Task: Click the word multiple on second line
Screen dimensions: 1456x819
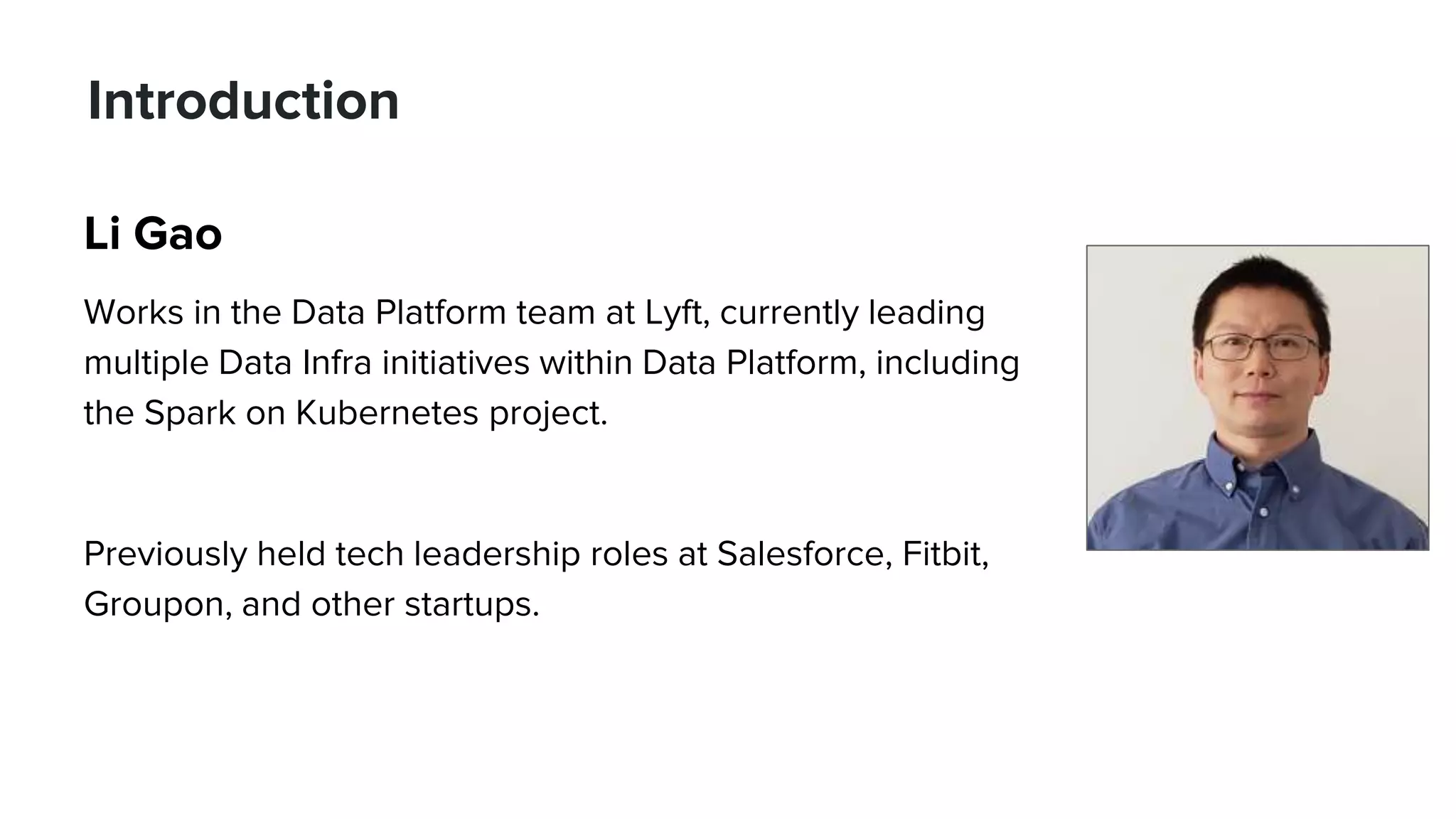Action: pos(146,363)
